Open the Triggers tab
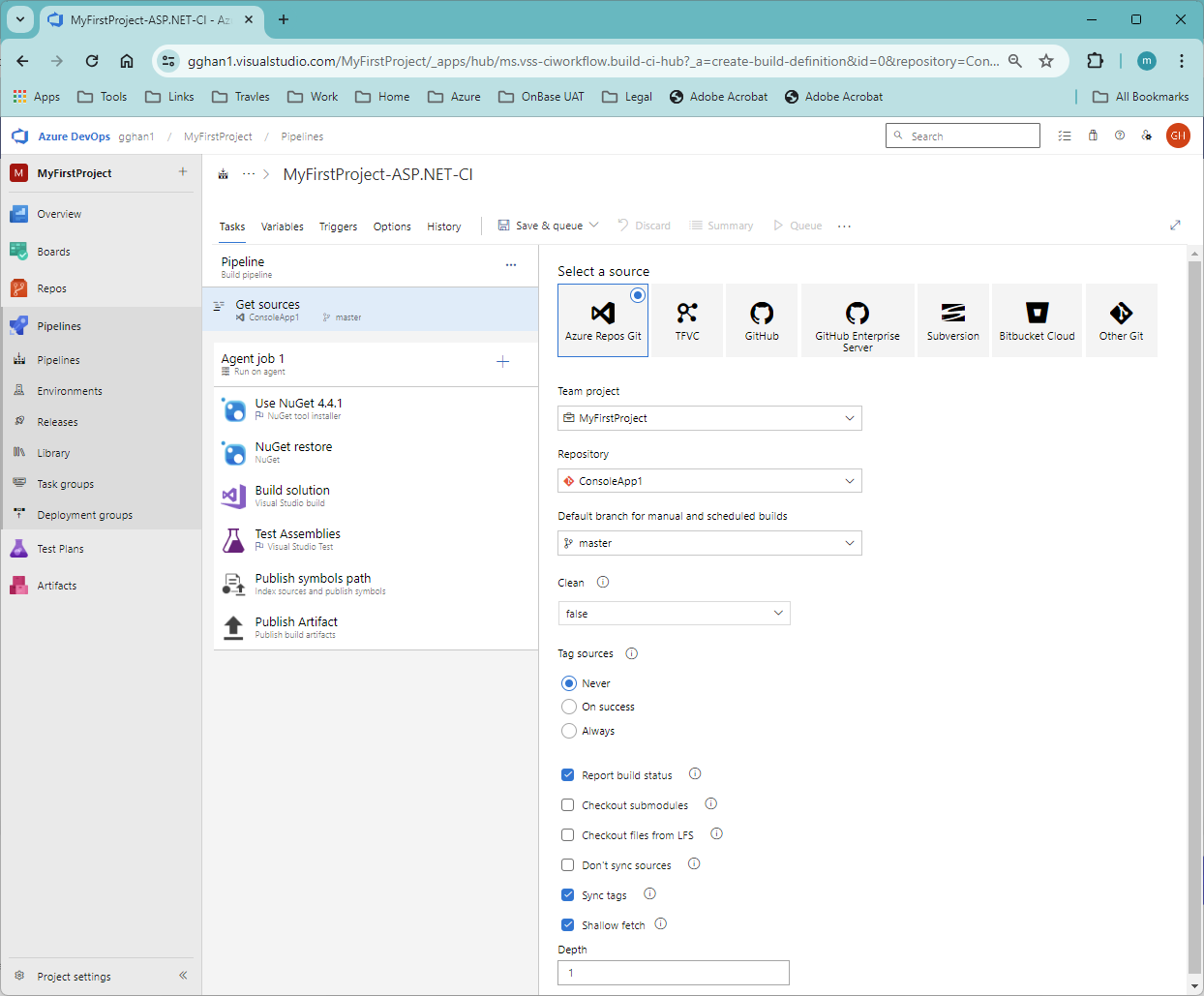Image resolution: width=1204 pixels, height=996 pixels. [x=338, y=226]
